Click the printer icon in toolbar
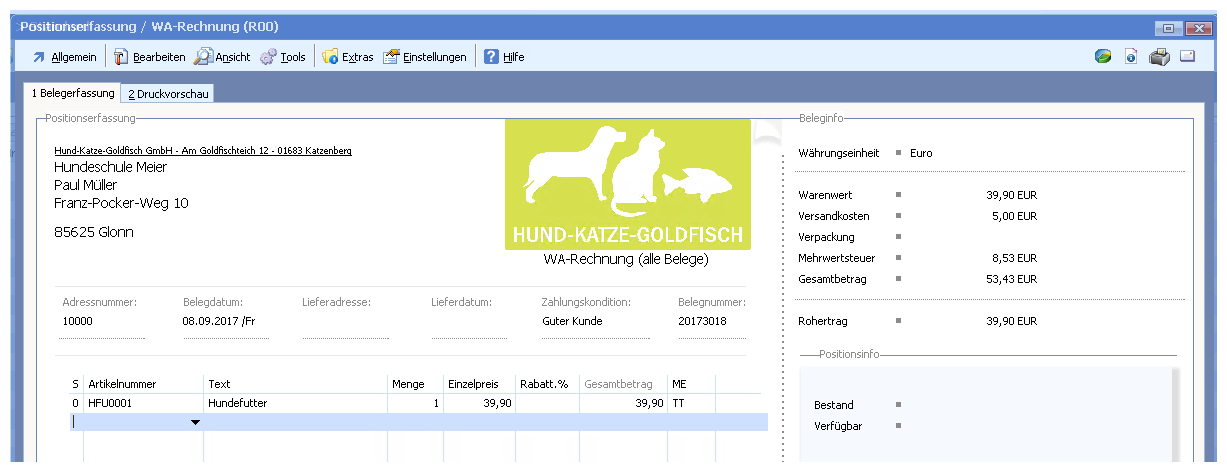Viewport: 1227px width, 472px height. pos(1159,57)
